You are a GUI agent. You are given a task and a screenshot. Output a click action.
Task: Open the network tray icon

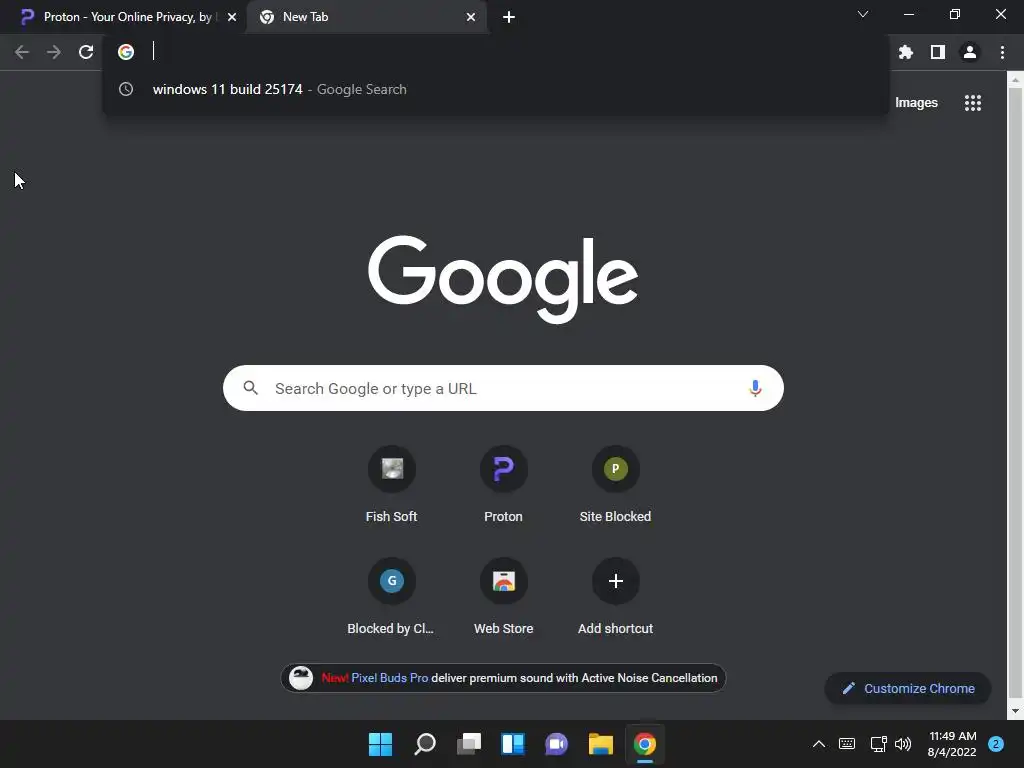click(878, 744)
